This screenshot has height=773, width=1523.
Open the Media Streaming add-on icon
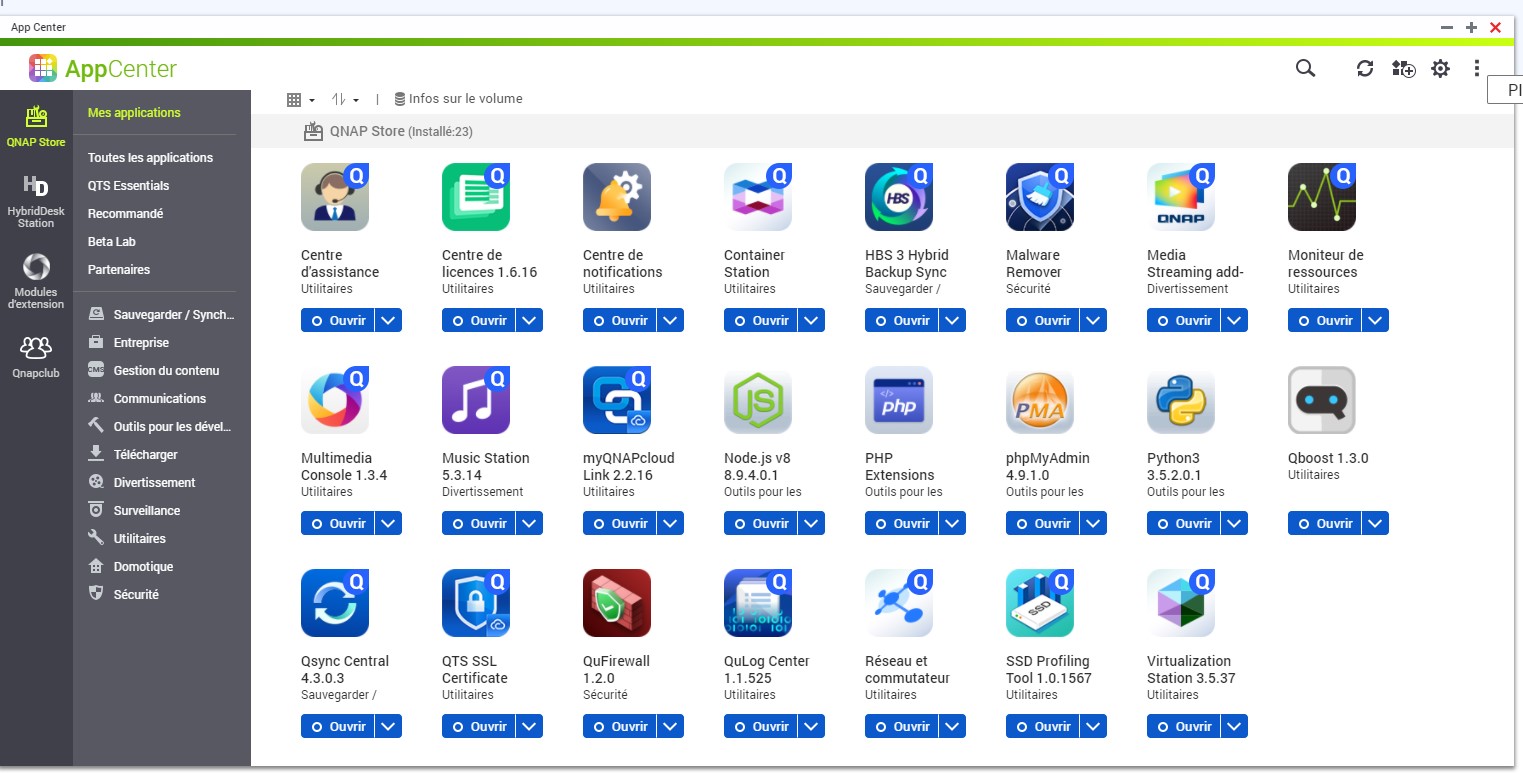tap(1181, 197)
